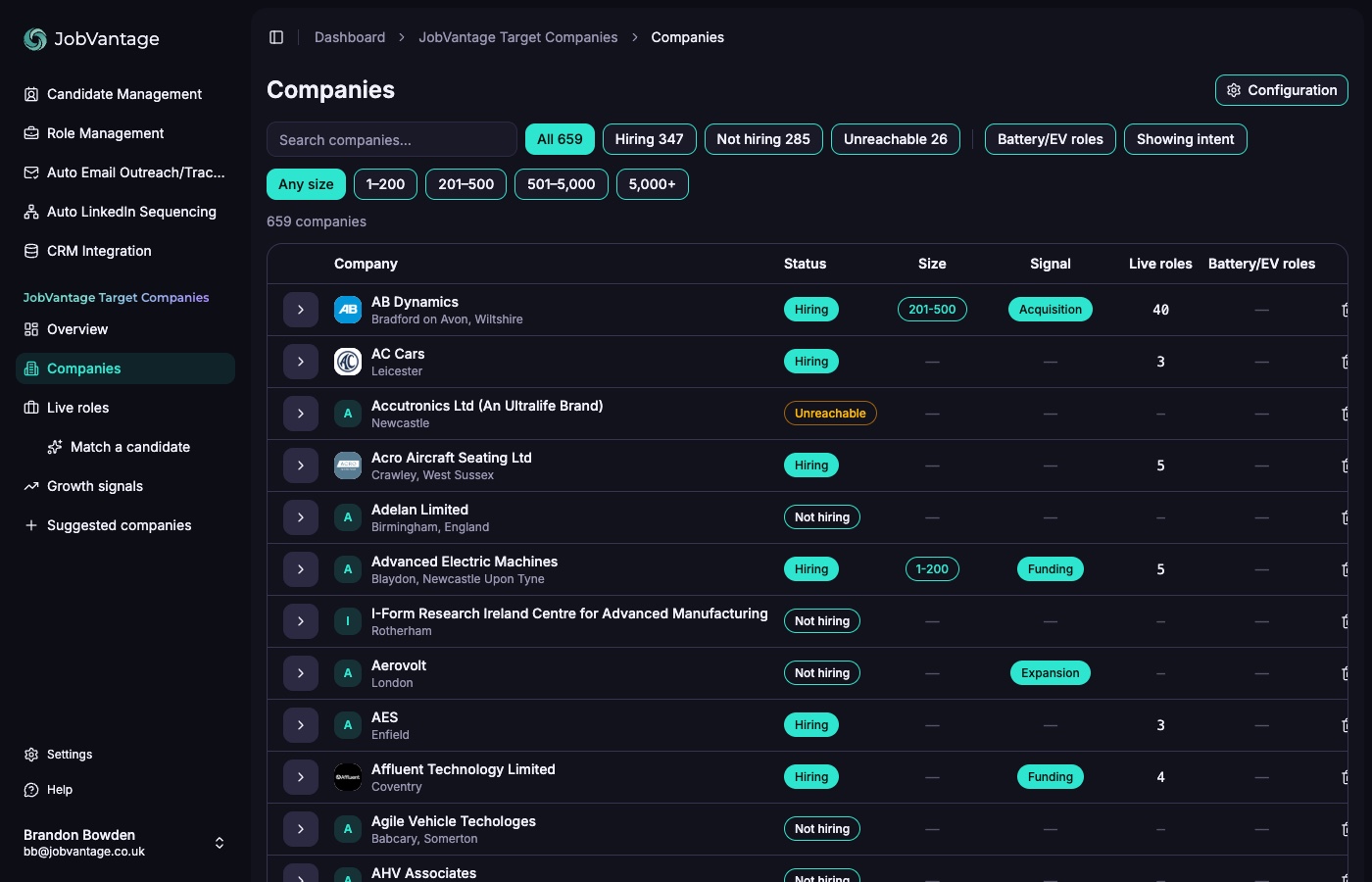Filter by Hiring 347 companies

pyautogui.click(x=649, y=139)
